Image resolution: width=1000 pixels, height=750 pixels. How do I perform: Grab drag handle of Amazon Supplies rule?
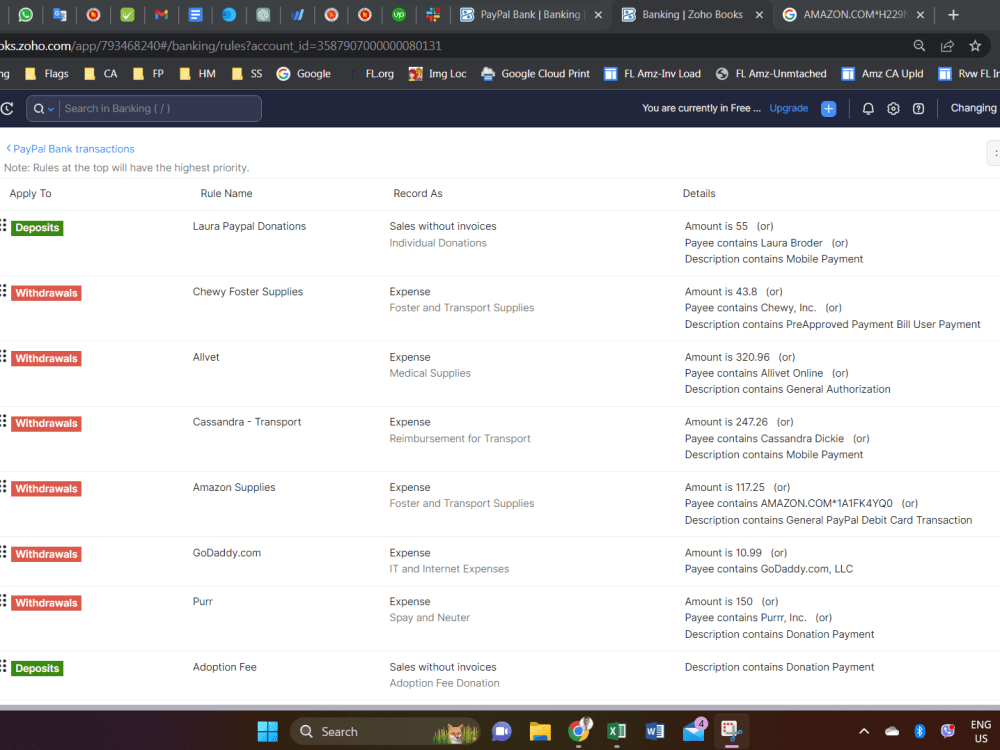3,487
